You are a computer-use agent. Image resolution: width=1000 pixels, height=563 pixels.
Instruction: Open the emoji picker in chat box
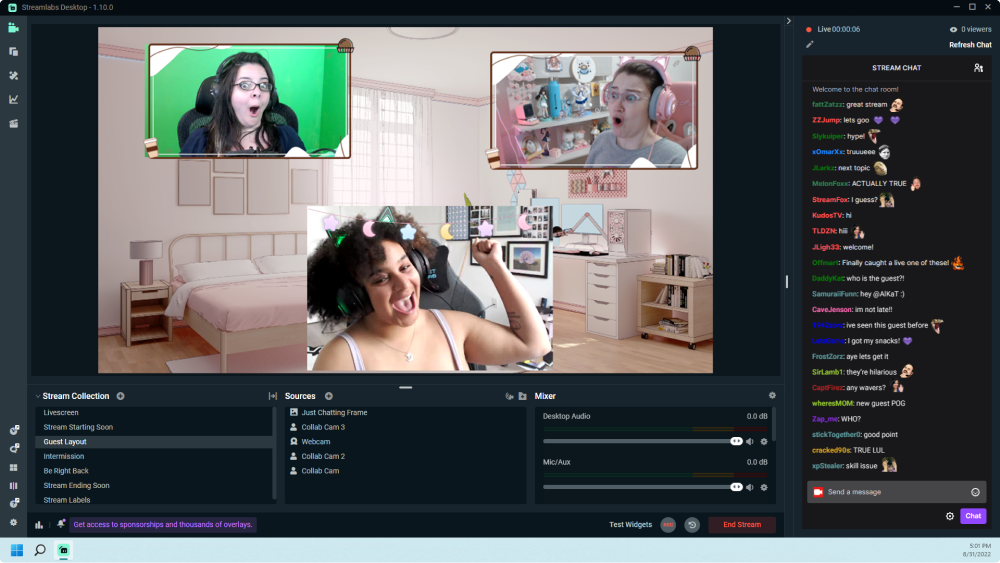[x=975, y=492]
